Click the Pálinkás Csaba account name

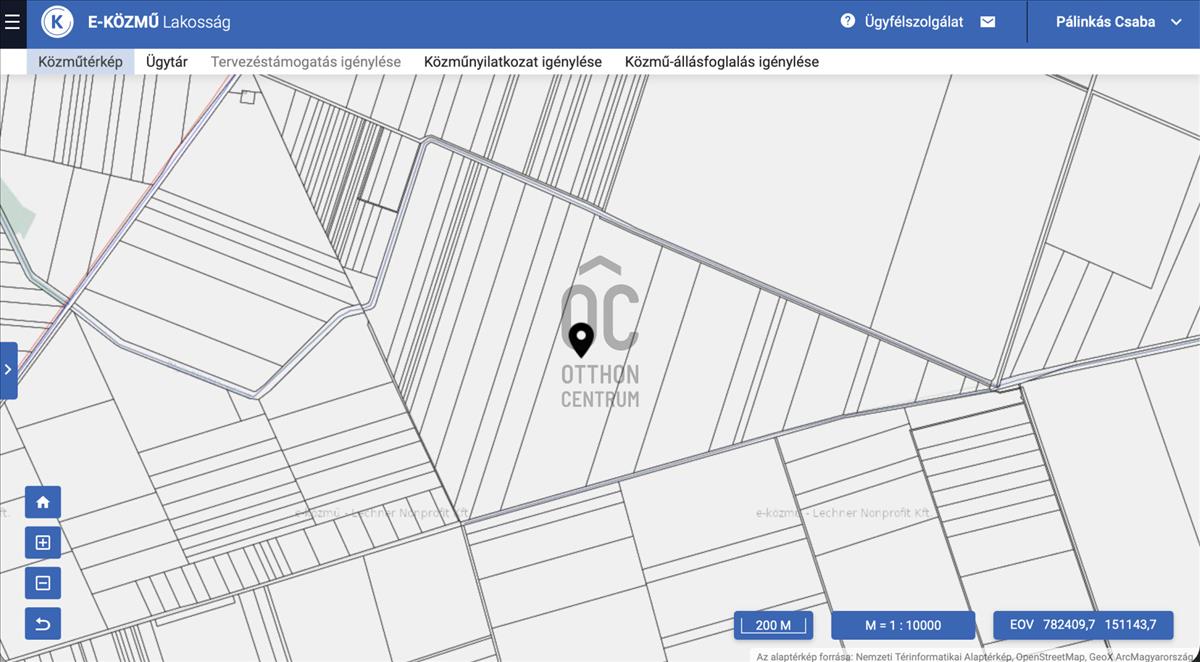pyautogui.click(x=1105, y=22)
